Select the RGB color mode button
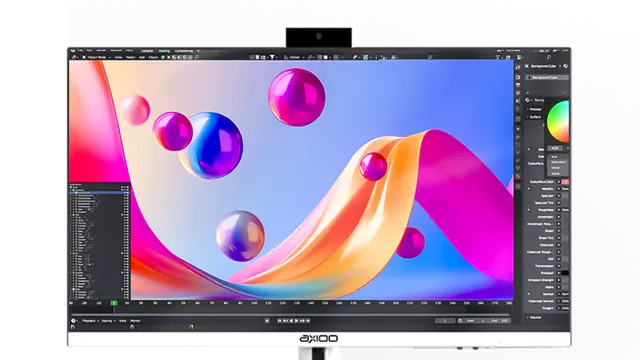This screenshot has width=640, height=360. point(555,149)
